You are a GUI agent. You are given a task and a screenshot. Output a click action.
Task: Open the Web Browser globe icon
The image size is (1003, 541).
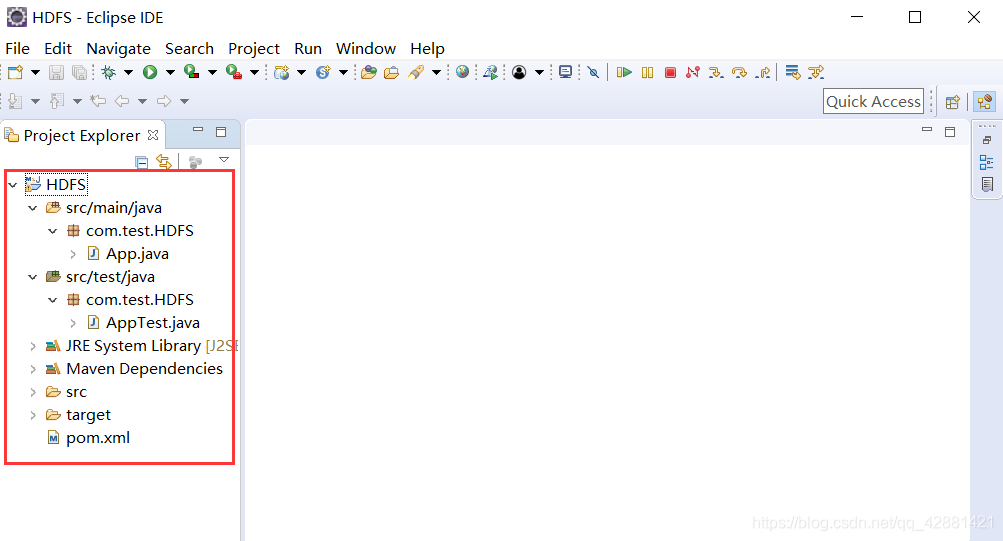click(462, 72)
